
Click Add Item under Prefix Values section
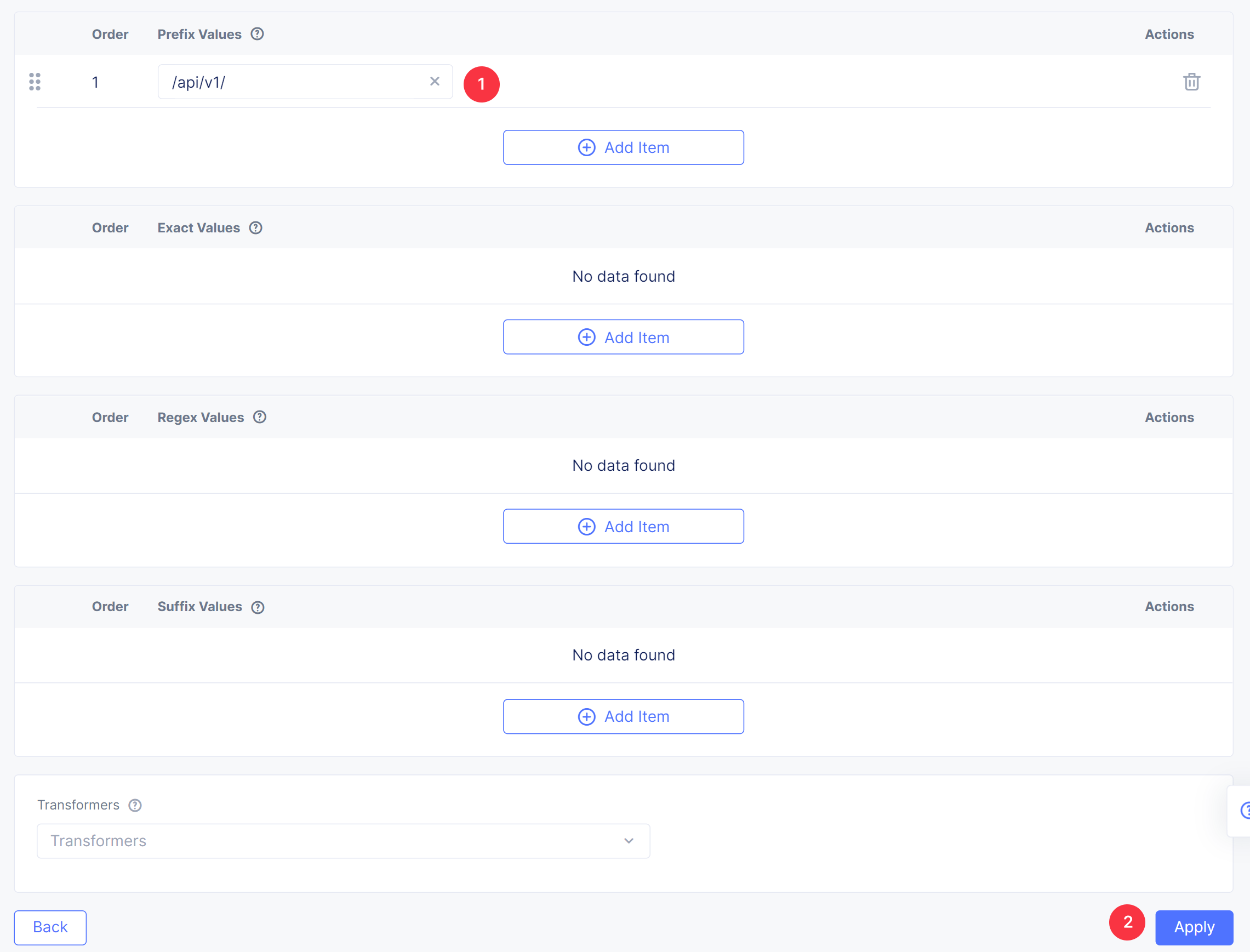click(x=623, y=147)
